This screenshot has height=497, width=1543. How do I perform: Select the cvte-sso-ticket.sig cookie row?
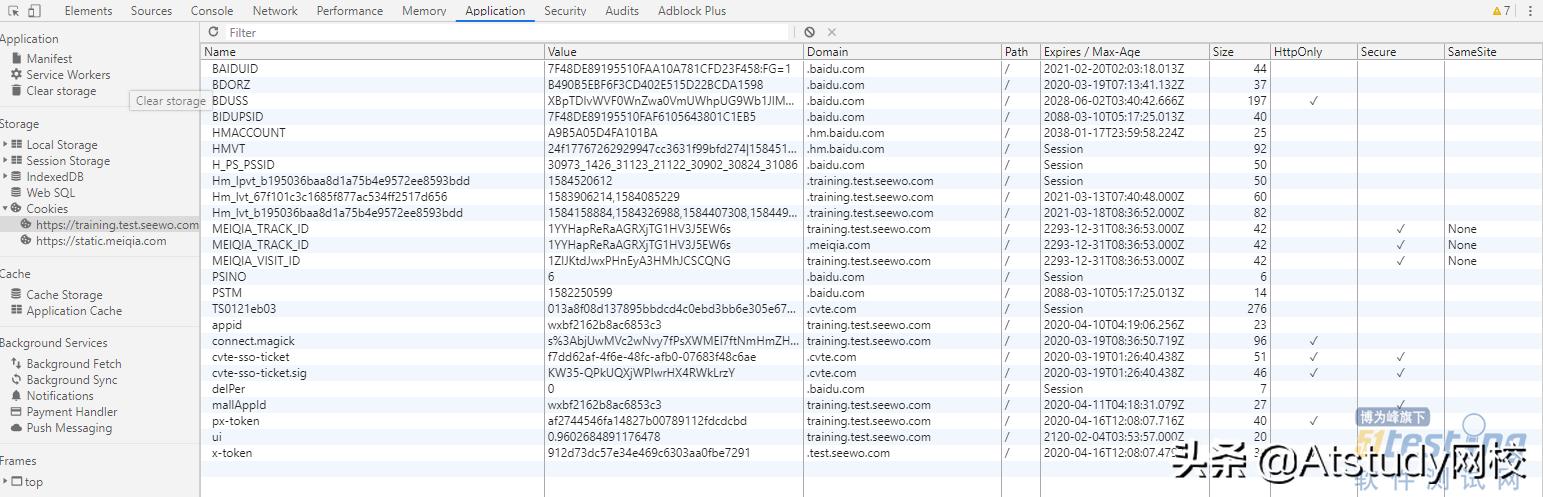[x=871, y=373]
